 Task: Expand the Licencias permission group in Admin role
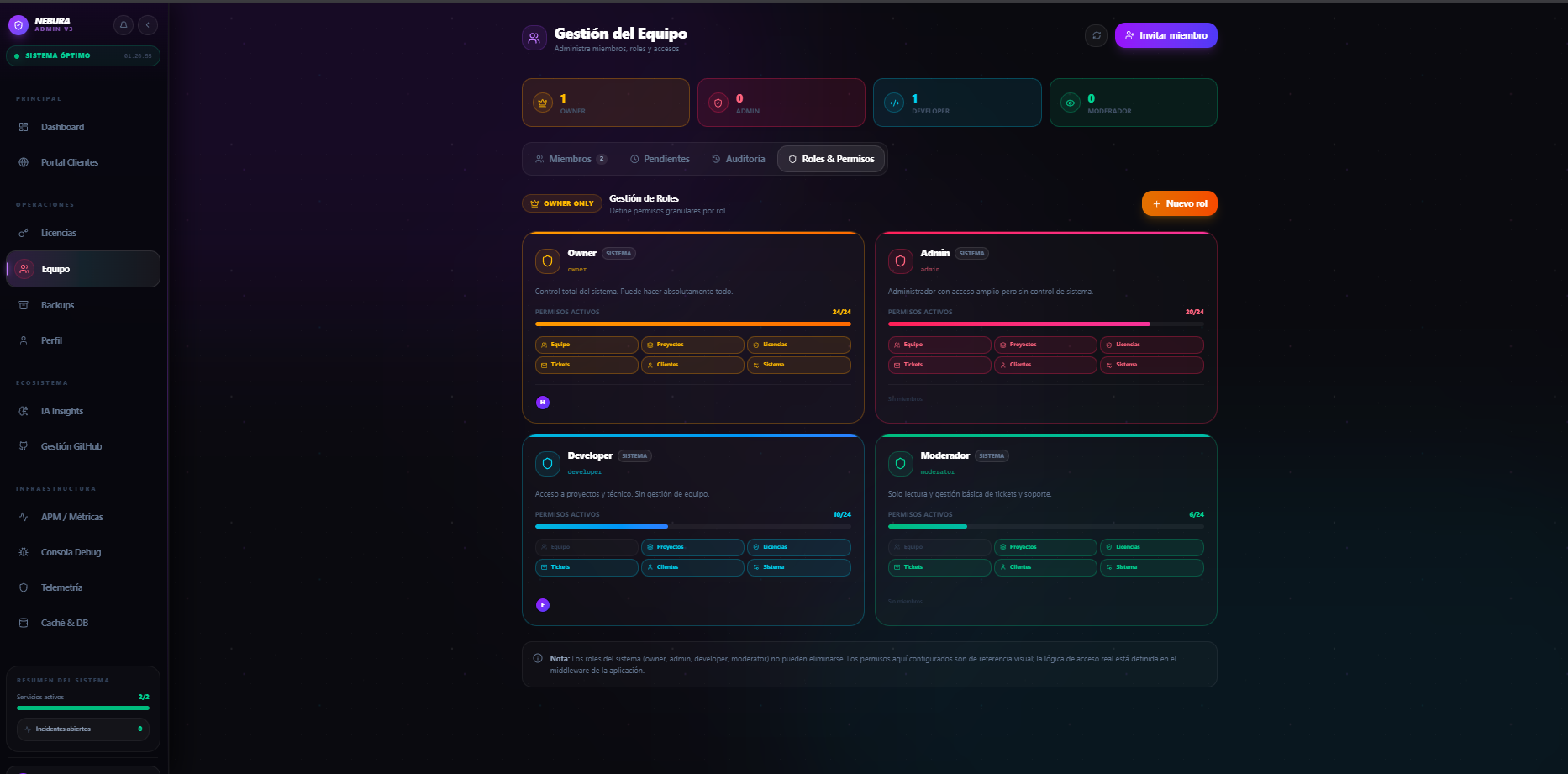point(1151,345)
